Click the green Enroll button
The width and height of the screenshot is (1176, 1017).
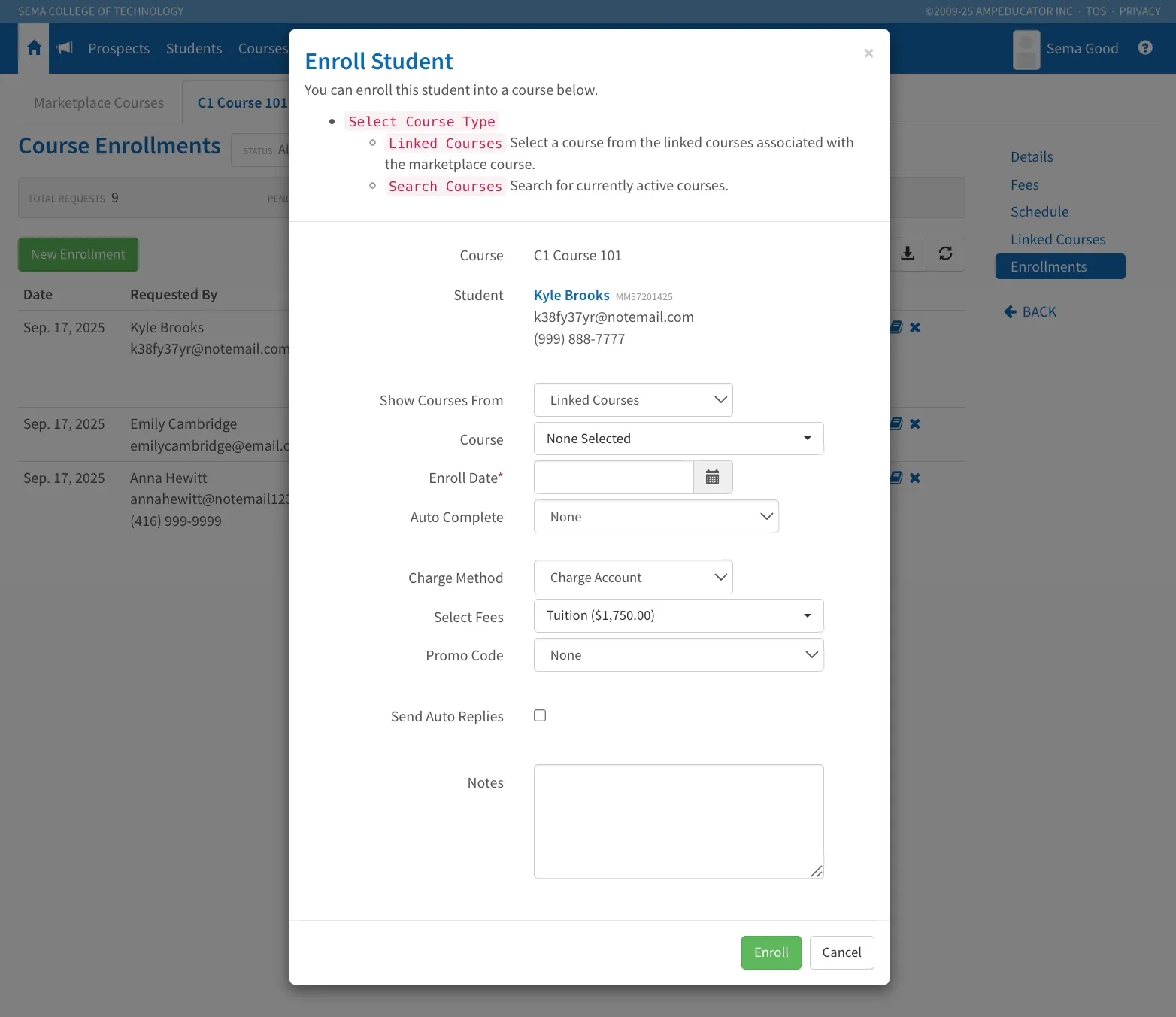pyautogui.click(x=771, y=952)
